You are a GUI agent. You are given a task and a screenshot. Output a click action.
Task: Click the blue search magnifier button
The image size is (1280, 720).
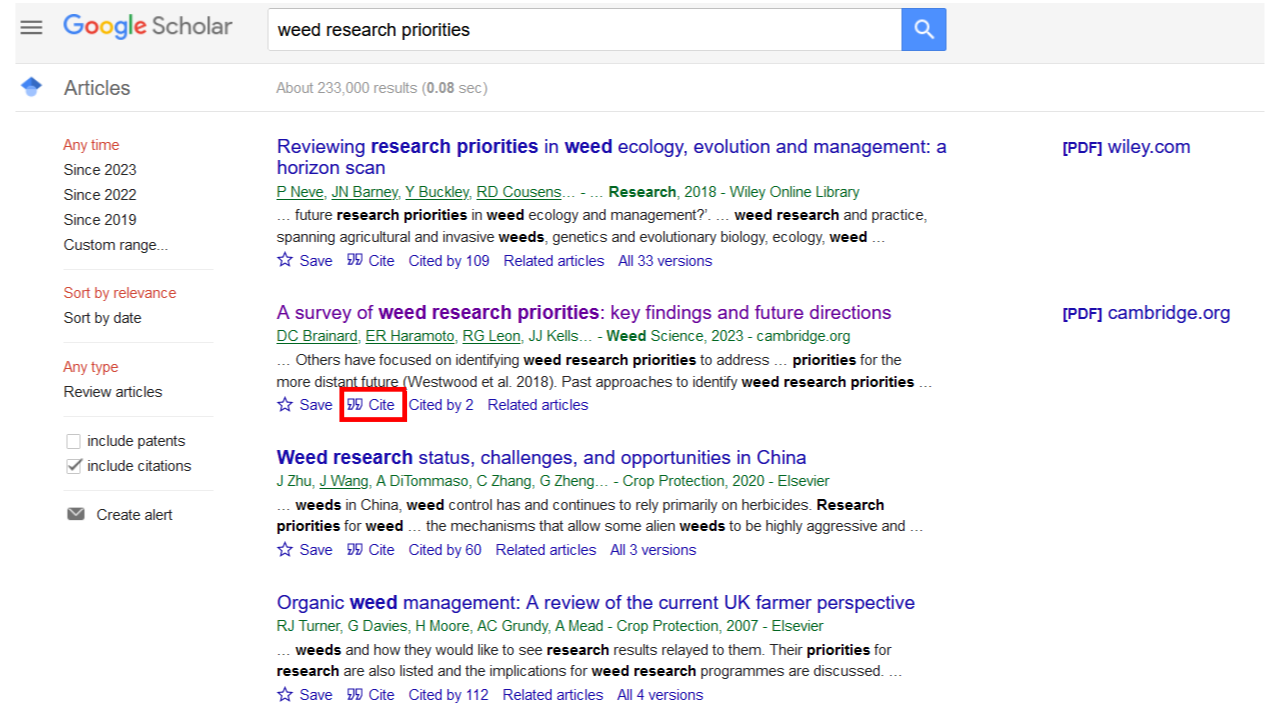[x=923, y=30]
